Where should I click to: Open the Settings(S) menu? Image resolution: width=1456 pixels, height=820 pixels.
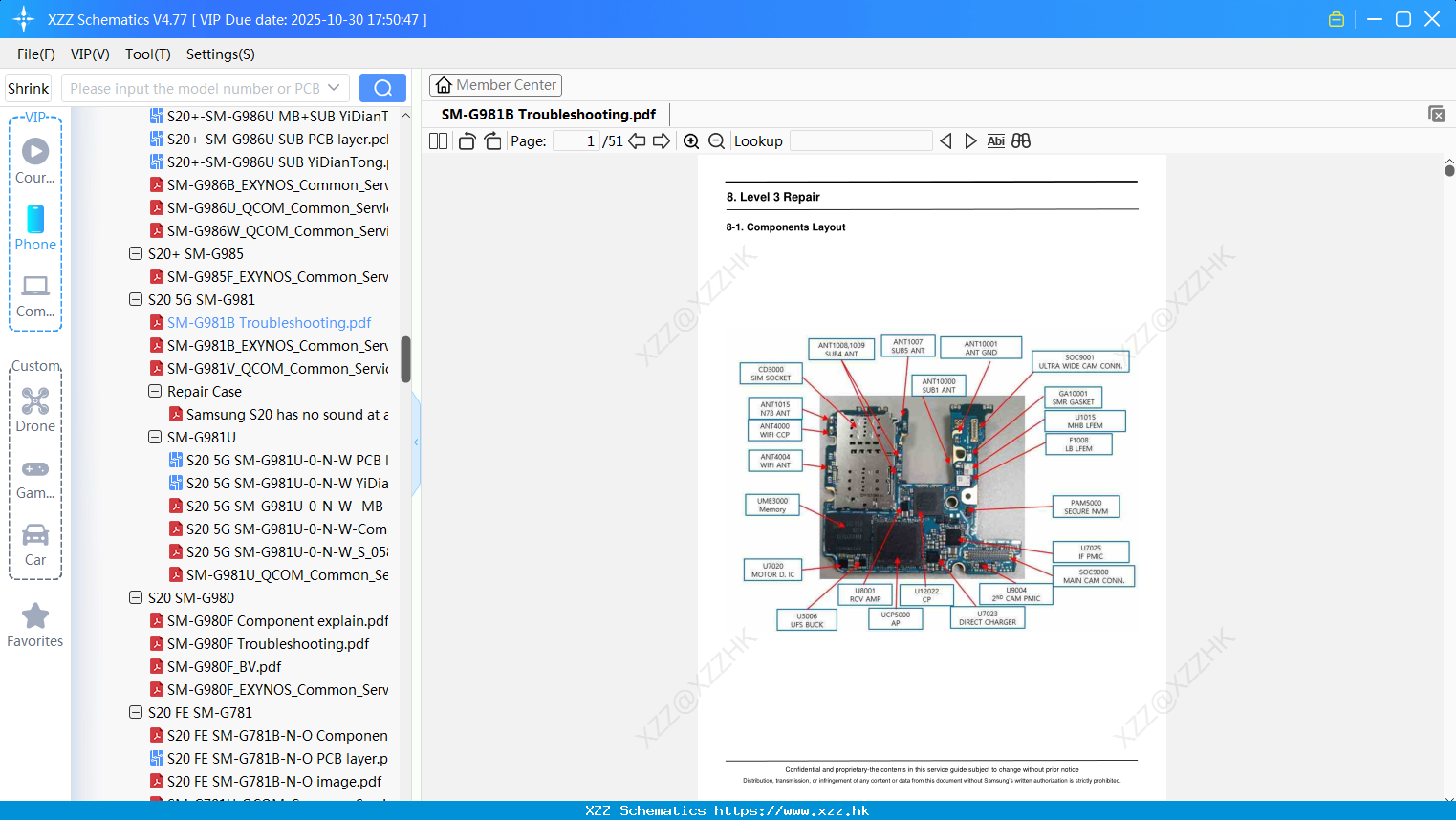221,54
